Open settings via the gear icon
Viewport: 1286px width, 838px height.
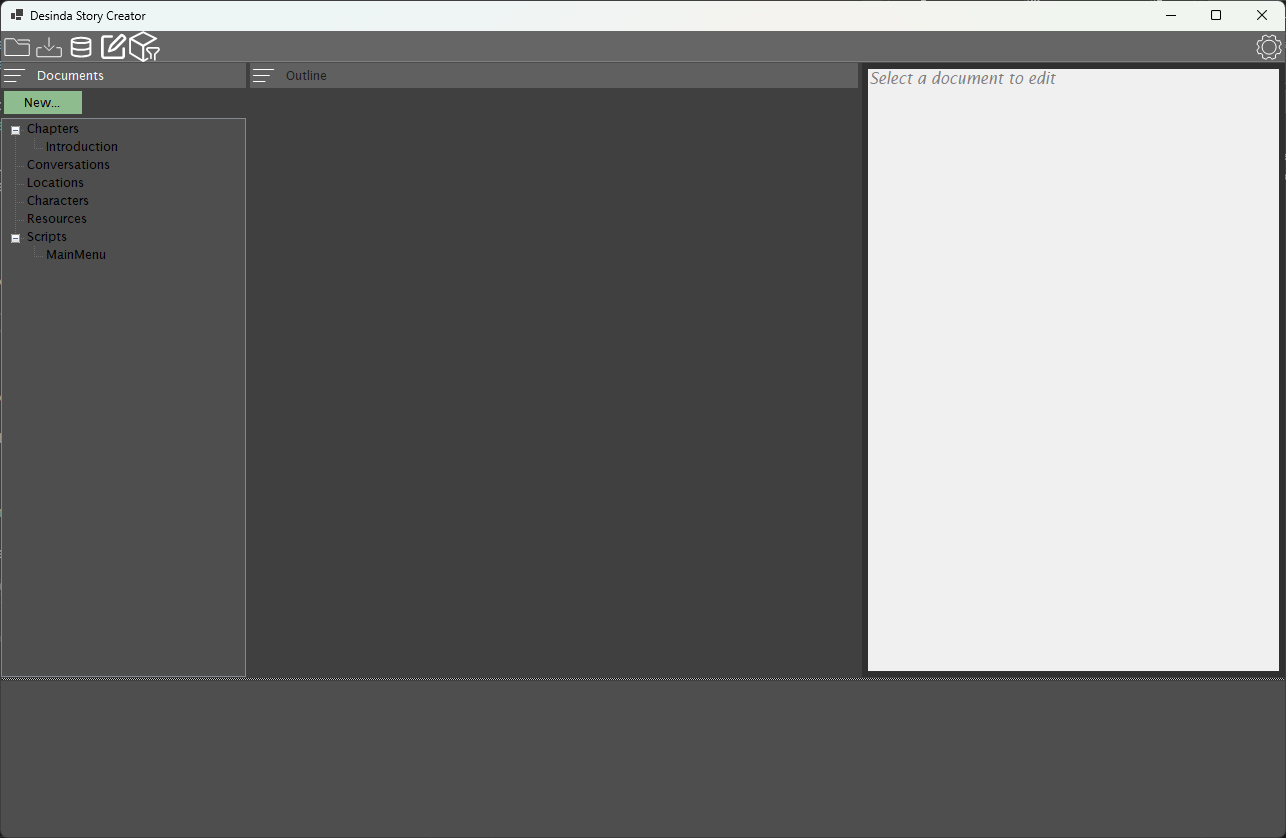coord(1268,47)
